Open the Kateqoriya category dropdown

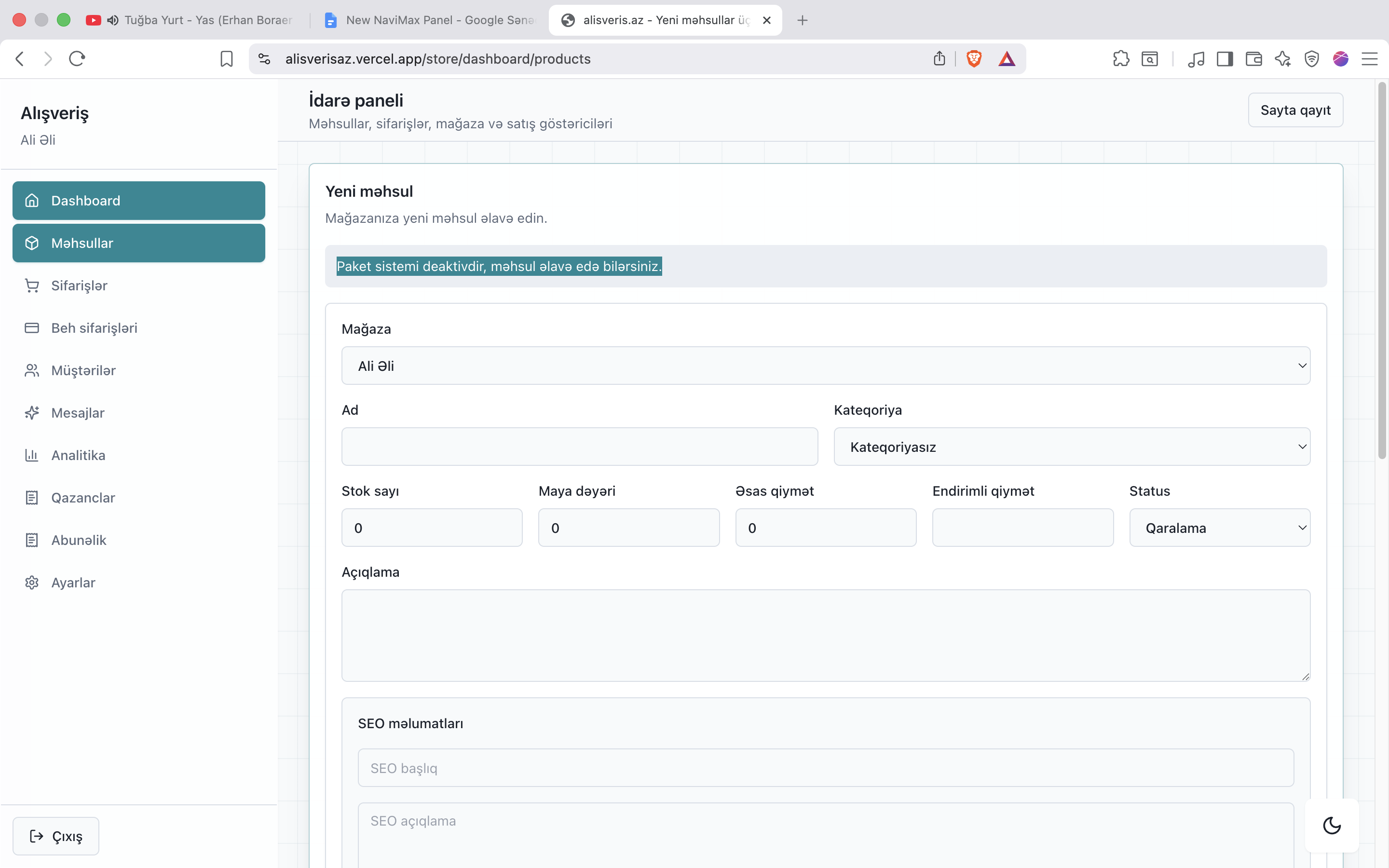1072,447
